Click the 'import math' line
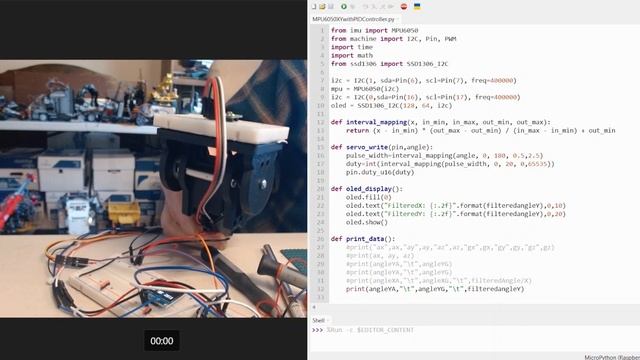The width and height of the screenshot is (640, 360). (351, 56)
